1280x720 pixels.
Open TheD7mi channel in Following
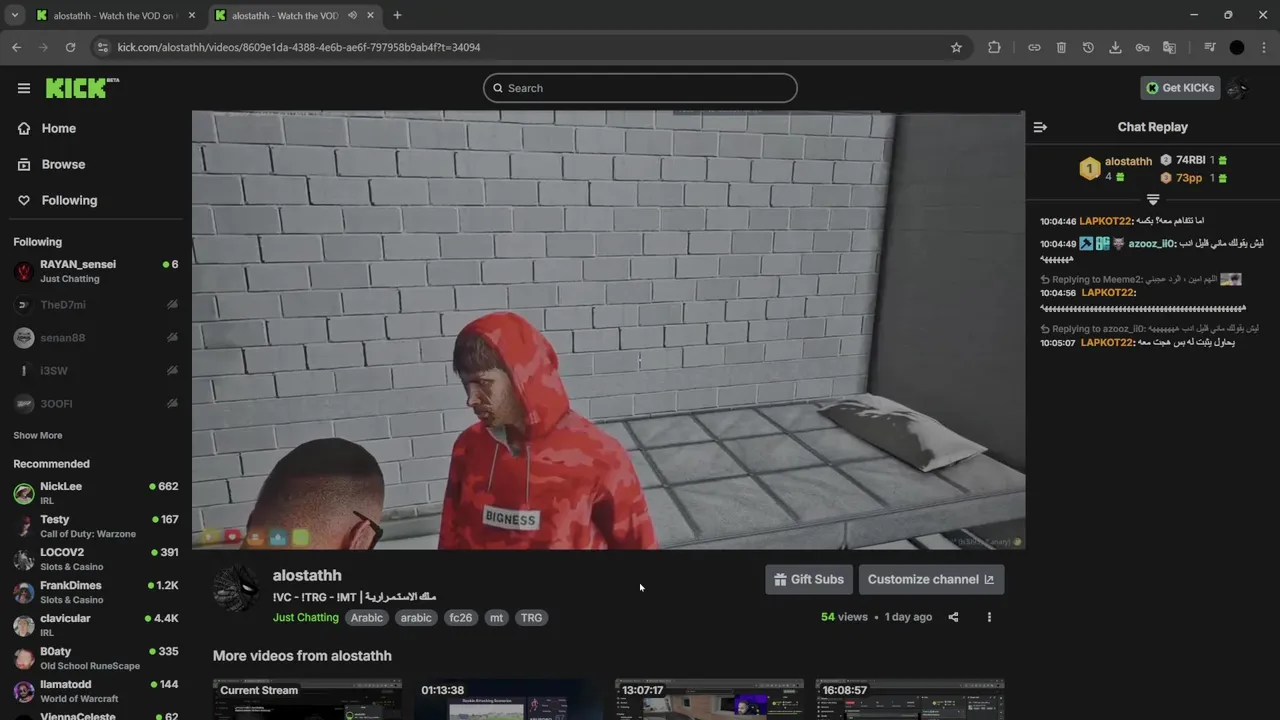(x=96, y=305)
